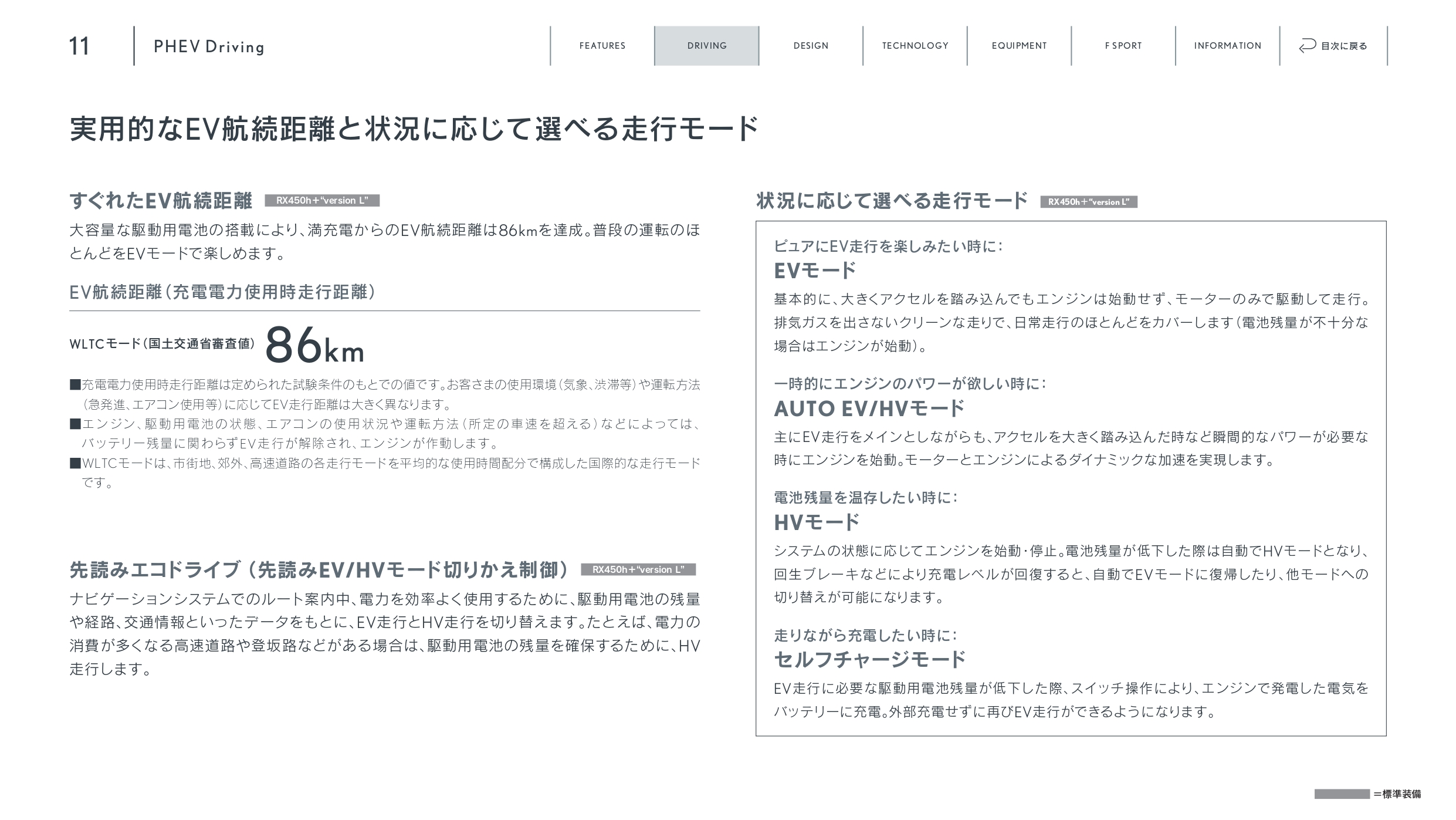Open the EQUIPMENT tab

pos(1019,46)
